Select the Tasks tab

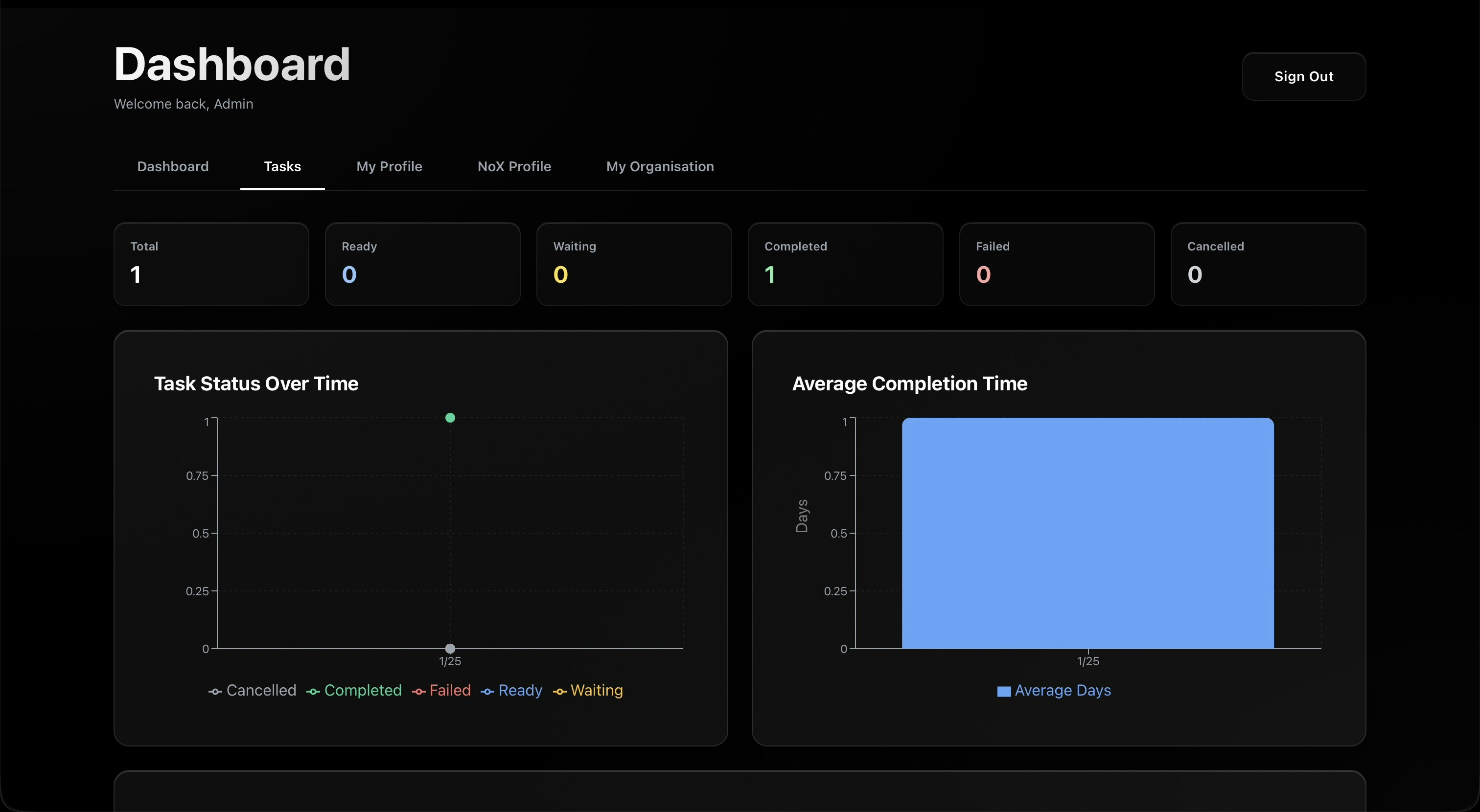(282, 166)
